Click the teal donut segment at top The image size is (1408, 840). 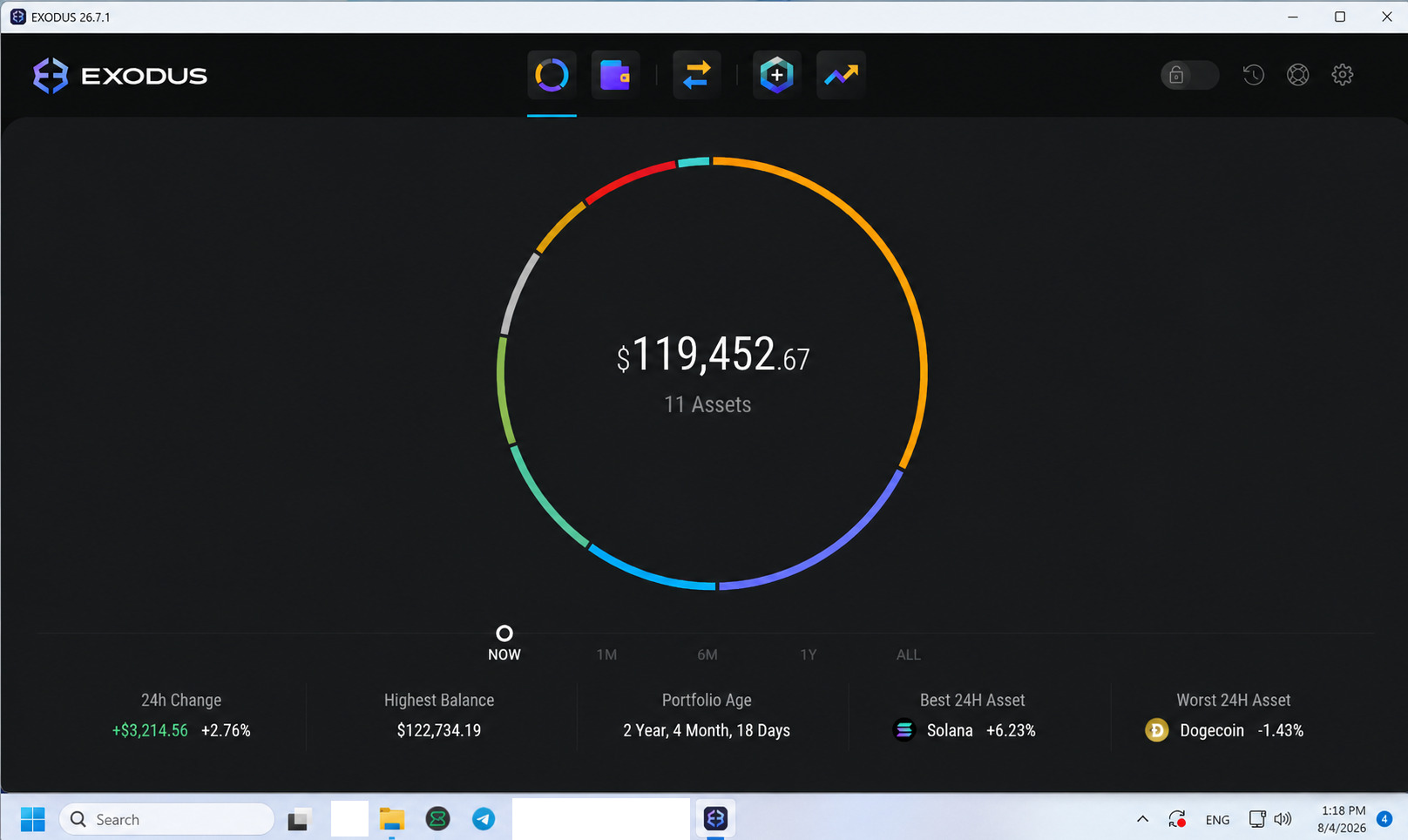point(694,161)
